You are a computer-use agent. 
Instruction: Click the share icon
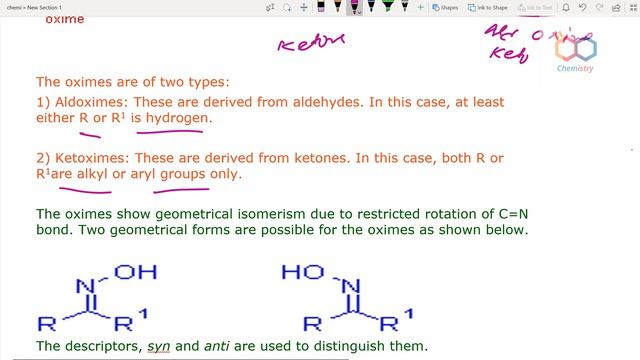pyautogui.click(x=616, y=7)
